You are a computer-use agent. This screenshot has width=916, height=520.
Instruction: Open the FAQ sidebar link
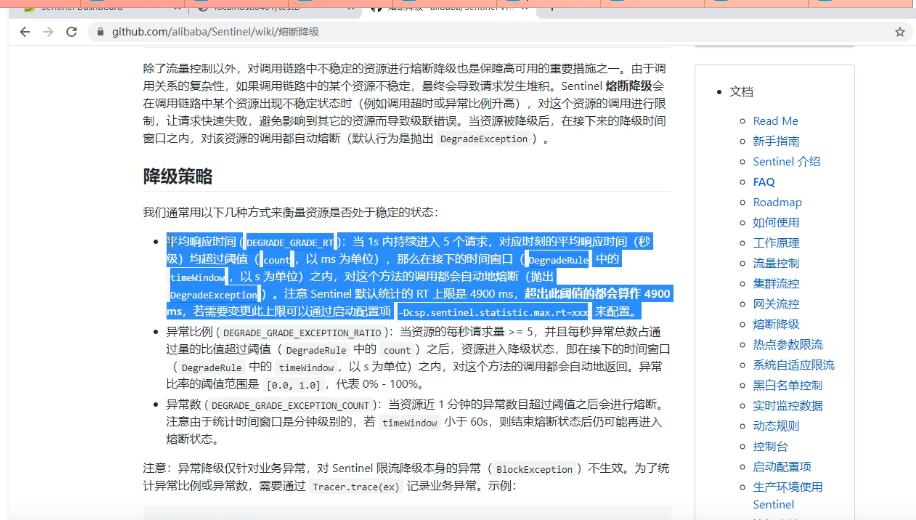(x=764, y=182)
